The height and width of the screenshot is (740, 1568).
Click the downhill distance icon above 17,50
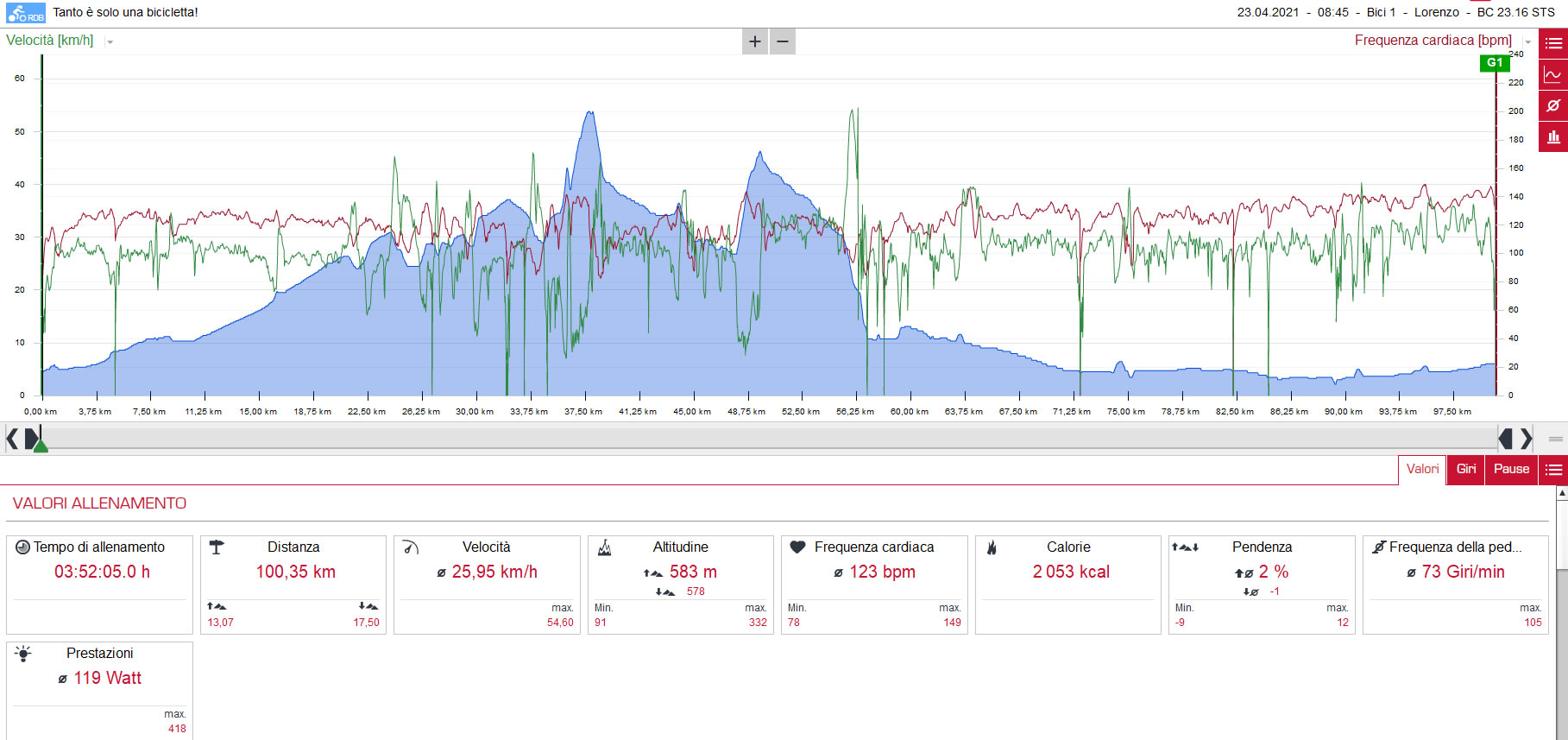click(368, 606)
